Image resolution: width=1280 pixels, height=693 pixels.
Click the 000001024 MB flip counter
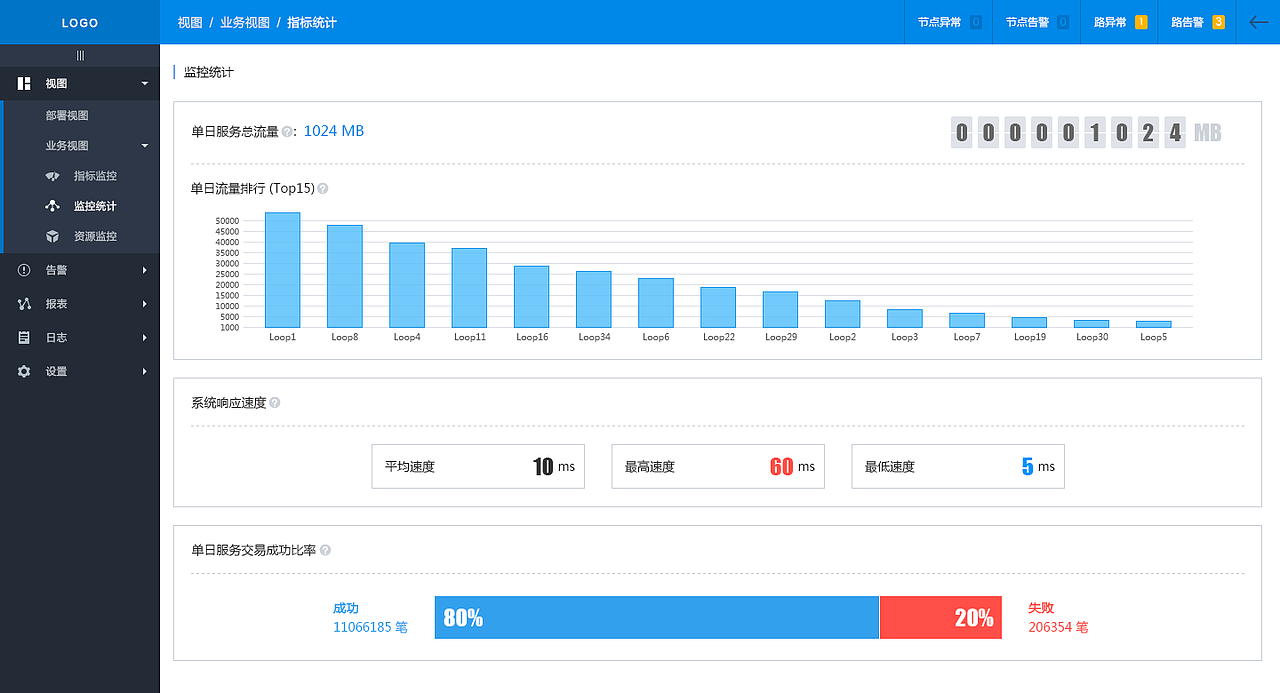click(1086, 132)
